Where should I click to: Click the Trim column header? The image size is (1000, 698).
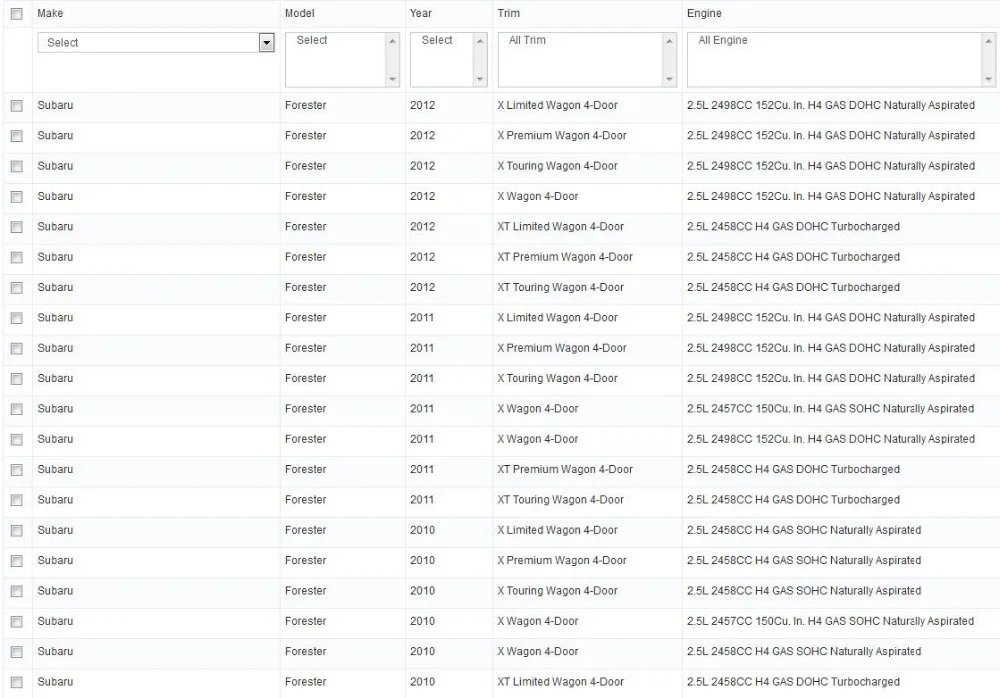click(508, 13)
